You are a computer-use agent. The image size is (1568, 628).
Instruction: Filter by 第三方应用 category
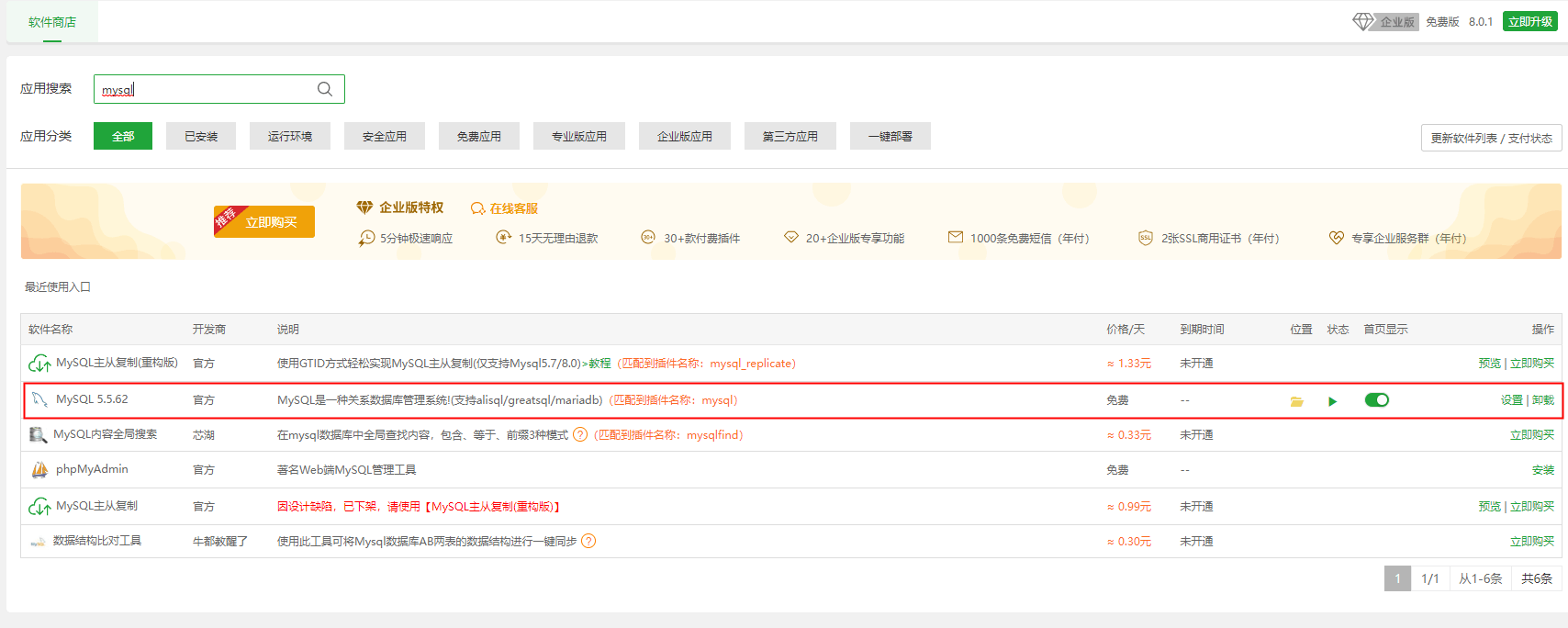790,136
